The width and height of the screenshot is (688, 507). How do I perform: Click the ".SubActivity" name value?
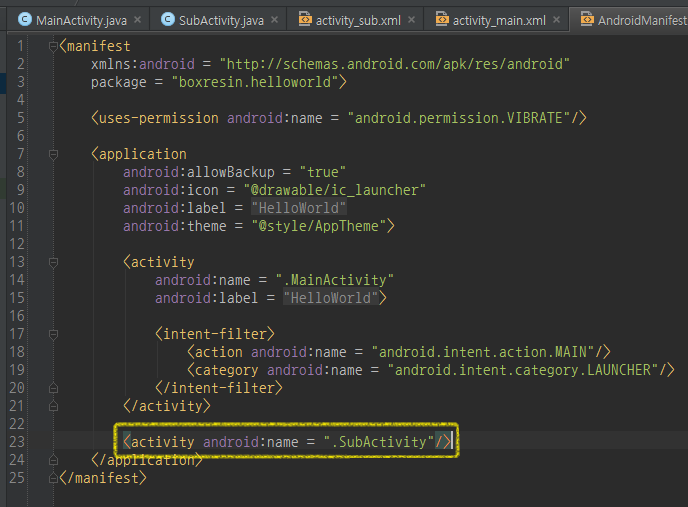378,442
